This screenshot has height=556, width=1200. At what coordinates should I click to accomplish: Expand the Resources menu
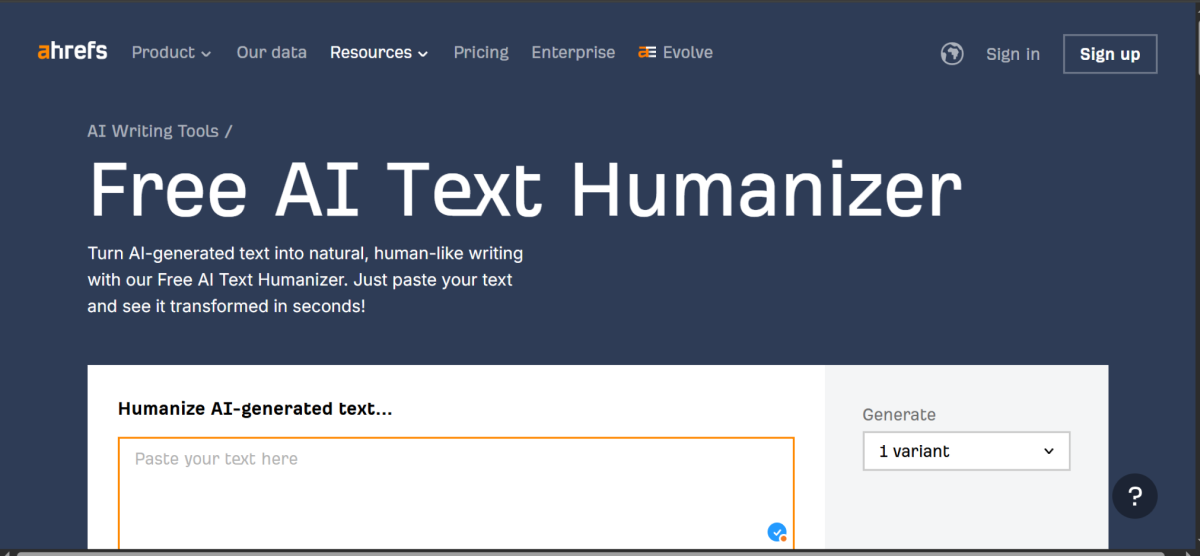tap(379, 53)
